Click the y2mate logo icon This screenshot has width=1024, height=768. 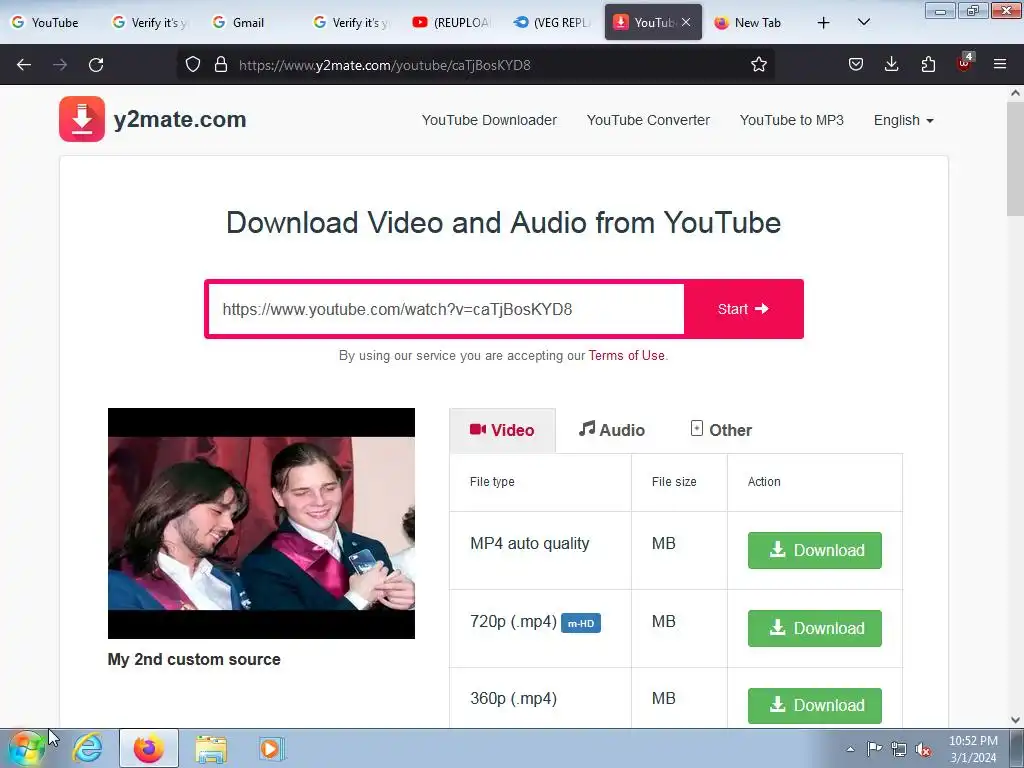(82, 119)
